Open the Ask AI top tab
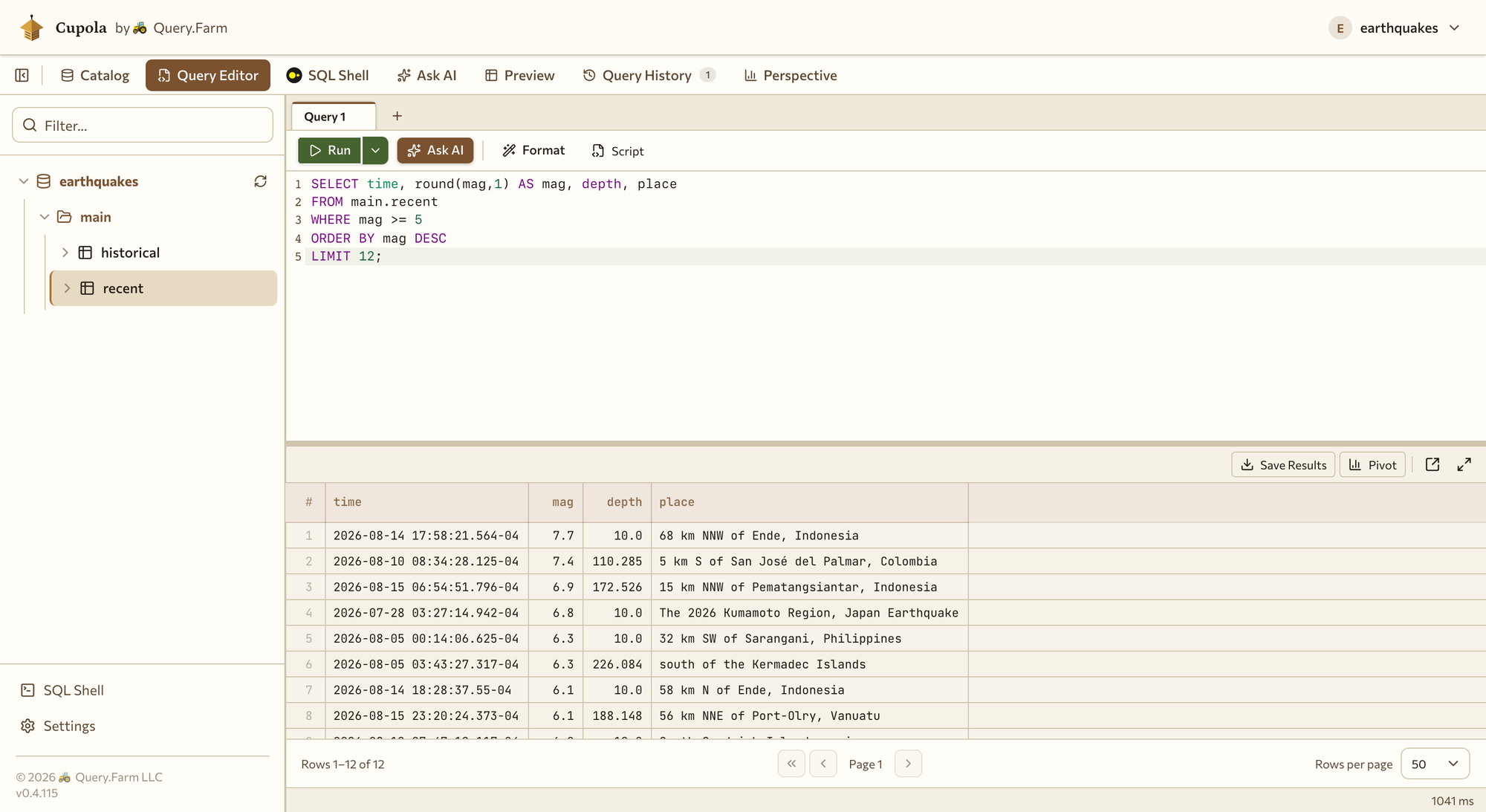 coord(427,75)
